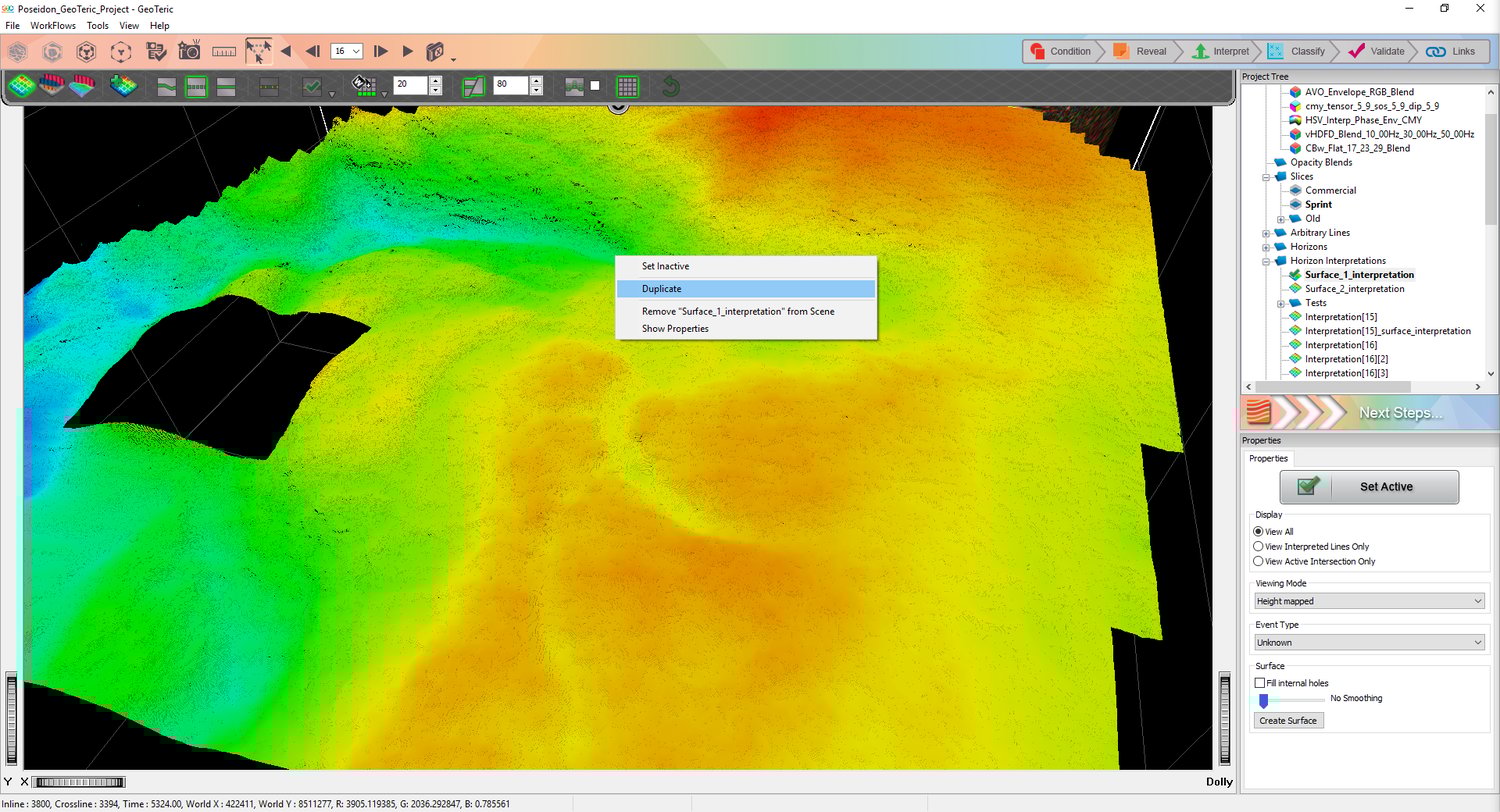Click the grid display icon on toolbar

pos(627,86)
